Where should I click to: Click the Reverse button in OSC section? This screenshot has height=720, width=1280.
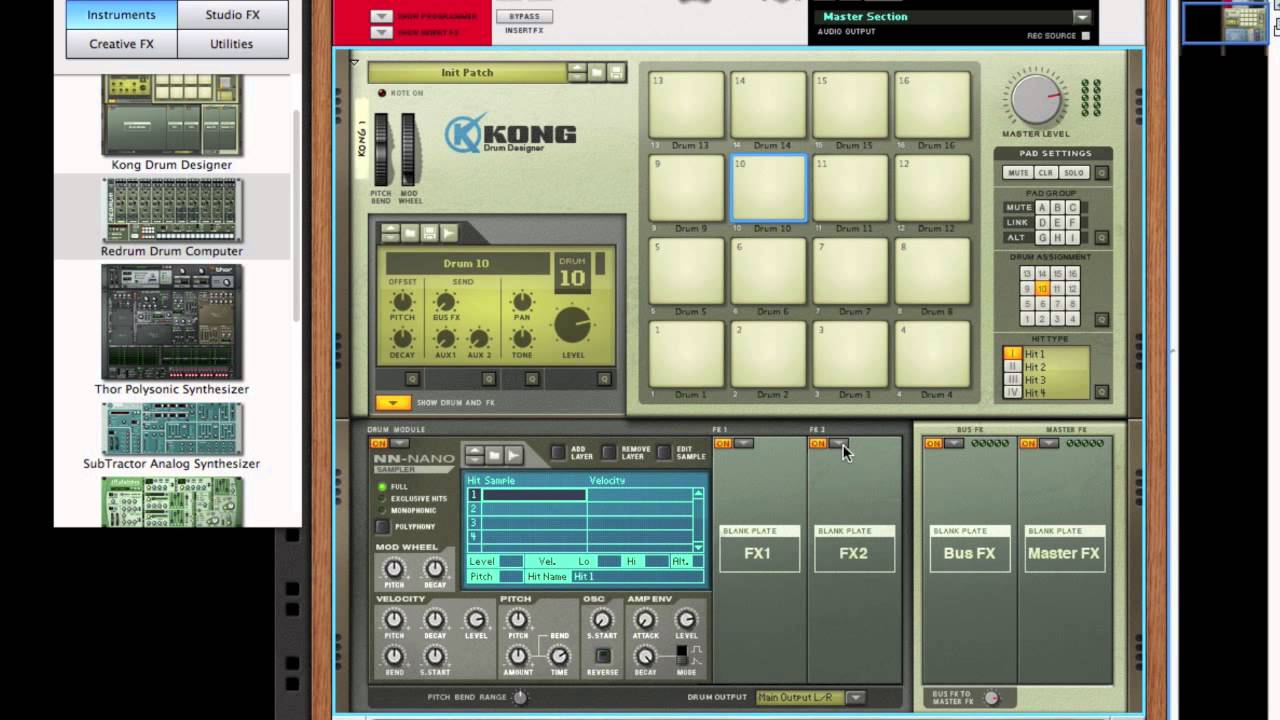pyautogui.click(x=602, y=656)
